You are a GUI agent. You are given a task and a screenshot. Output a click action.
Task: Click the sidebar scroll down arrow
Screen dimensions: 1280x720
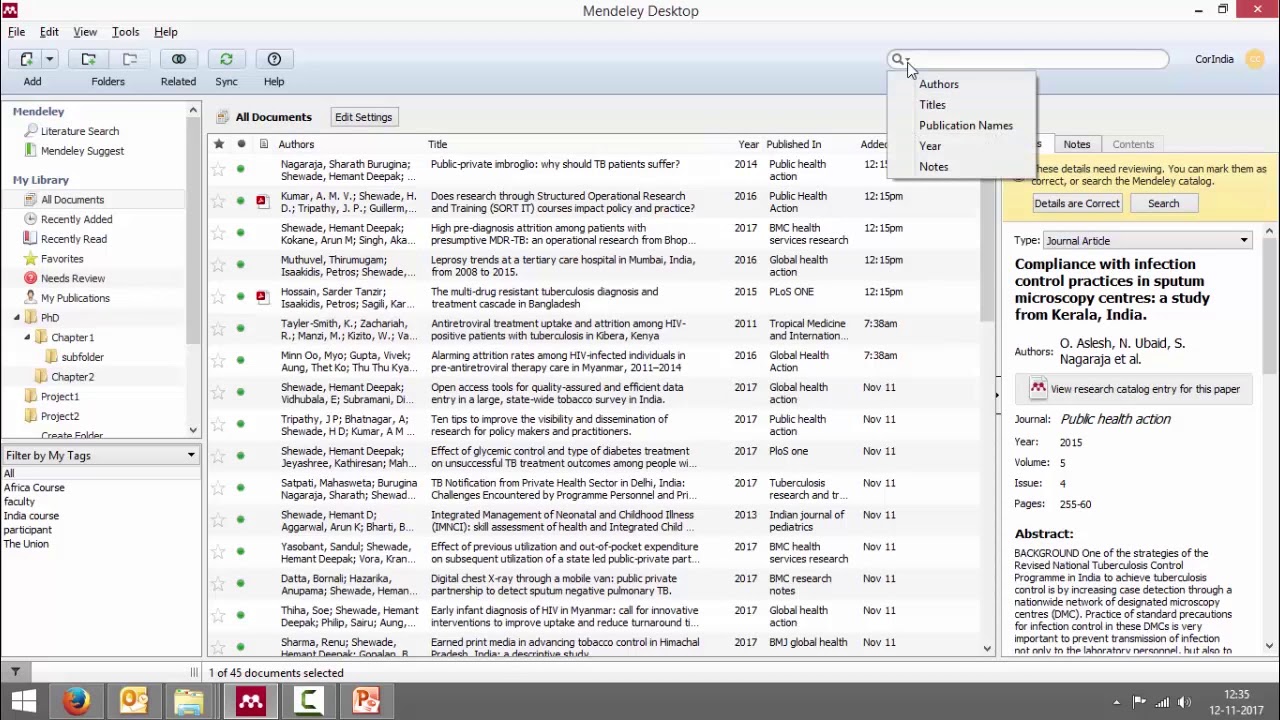[193, 430]
